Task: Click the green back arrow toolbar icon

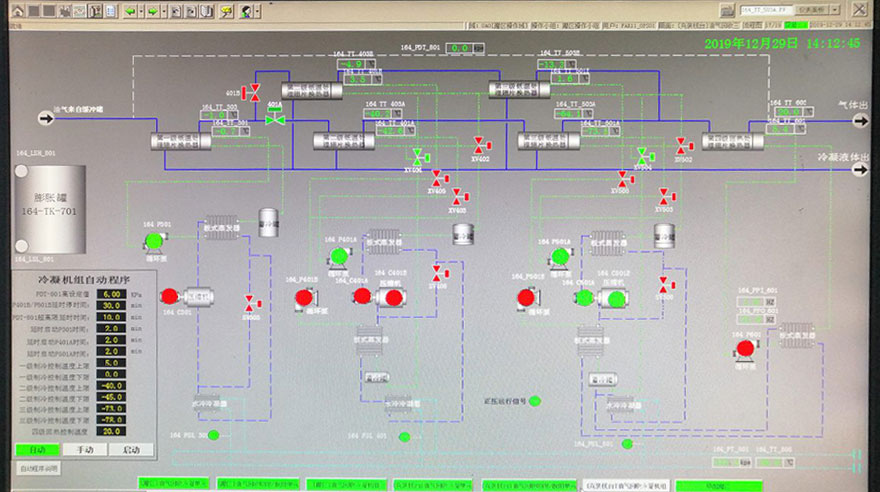Action: pos(133,11)
